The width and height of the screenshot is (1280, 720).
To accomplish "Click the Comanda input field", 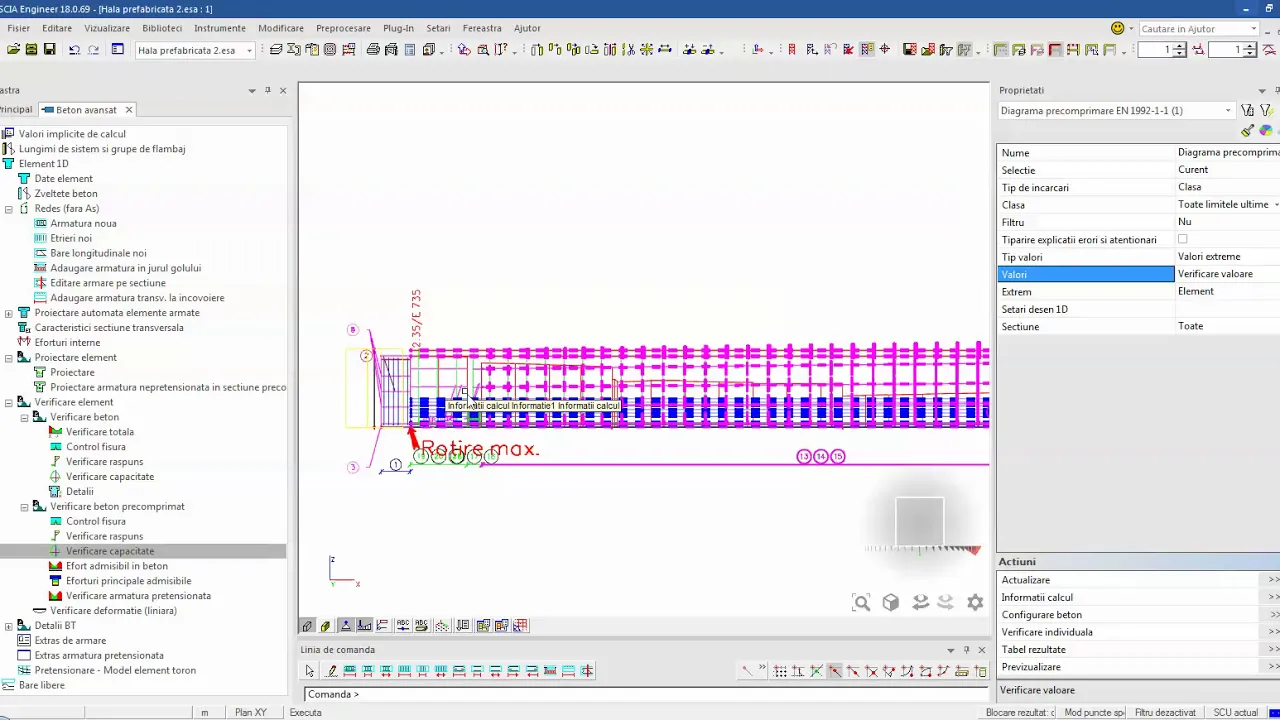I will [x=647, y=694].
